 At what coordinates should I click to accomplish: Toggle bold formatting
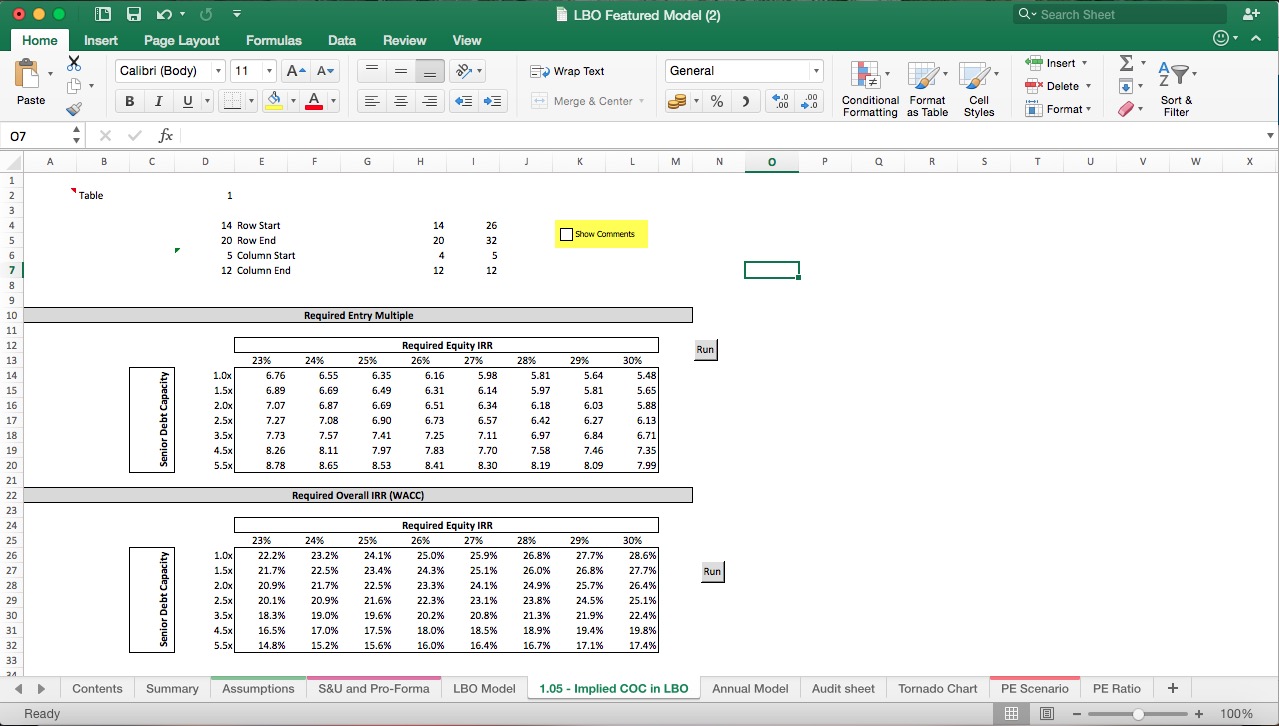(x=128, y=101)
